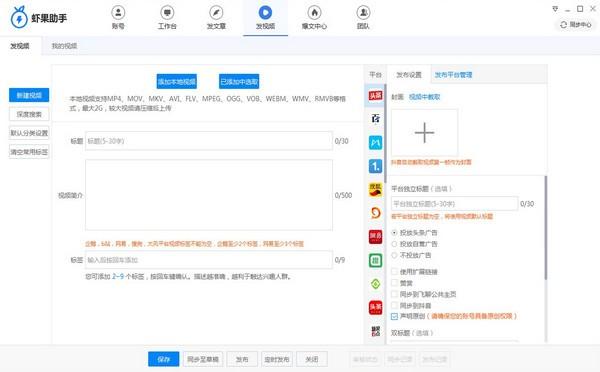Click the 发布 button in bottom bar

(242, 359)
